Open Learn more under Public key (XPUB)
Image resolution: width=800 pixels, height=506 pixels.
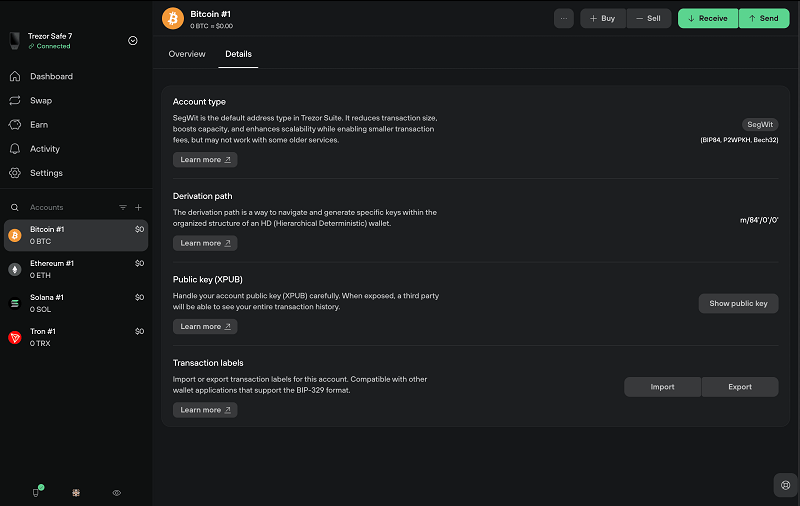pyautogui.click(x=205, y=326)
